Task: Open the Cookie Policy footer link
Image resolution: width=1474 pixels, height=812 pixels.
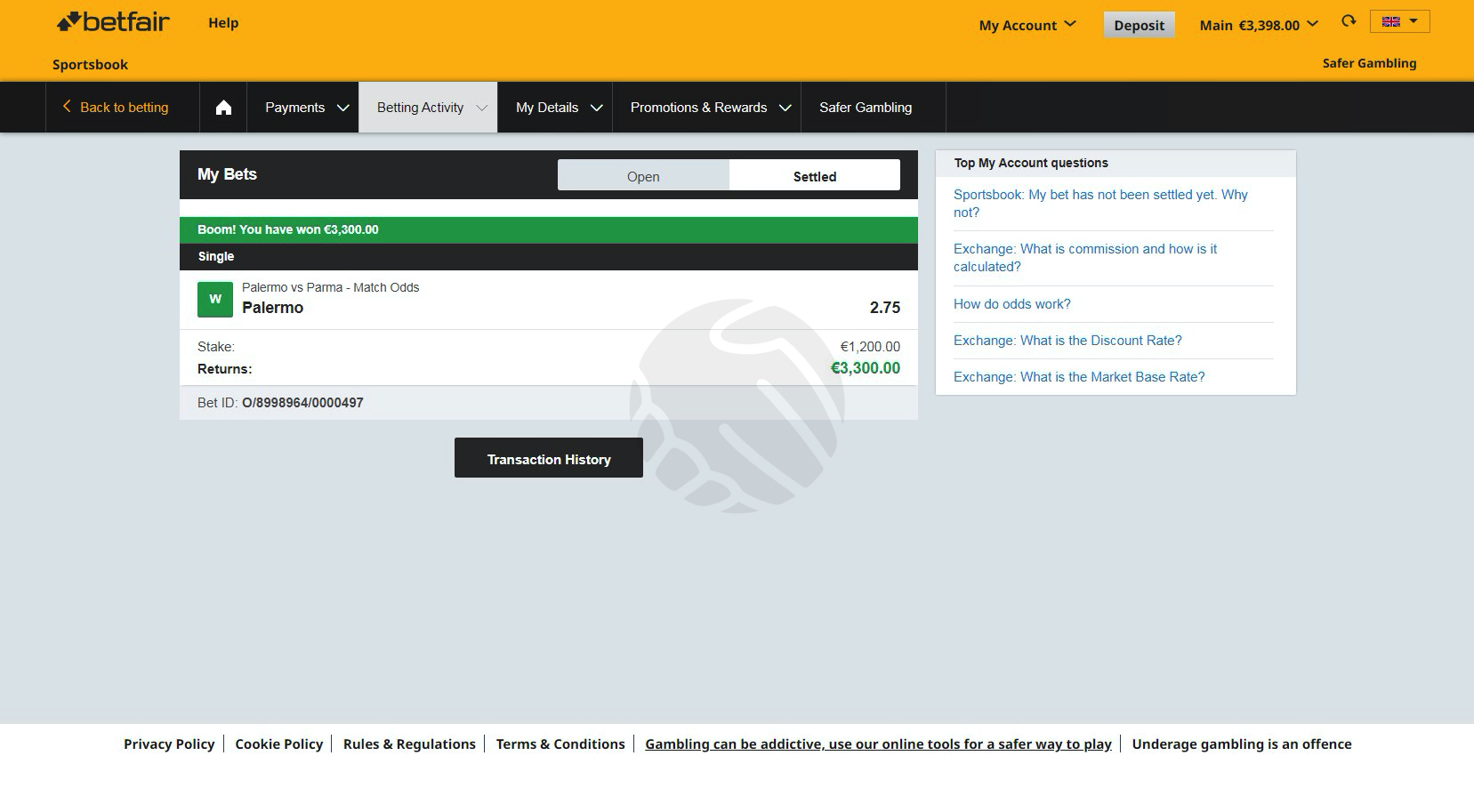Action: pos(278,744)
